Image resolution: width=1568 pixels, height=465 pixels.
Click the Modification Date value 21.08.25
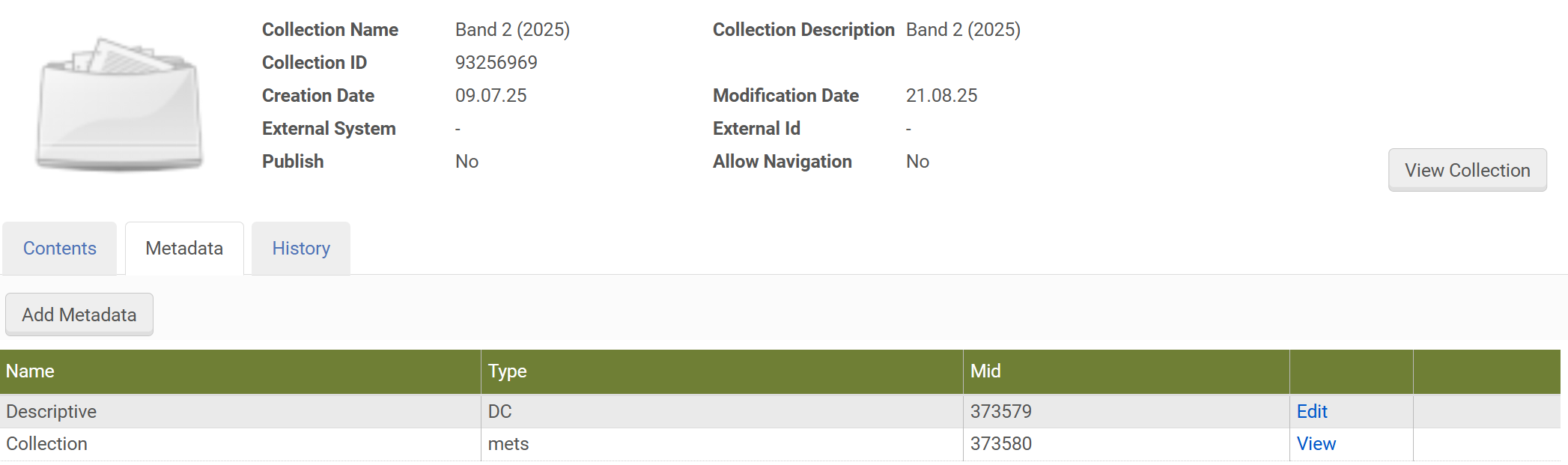coord(941,96)
